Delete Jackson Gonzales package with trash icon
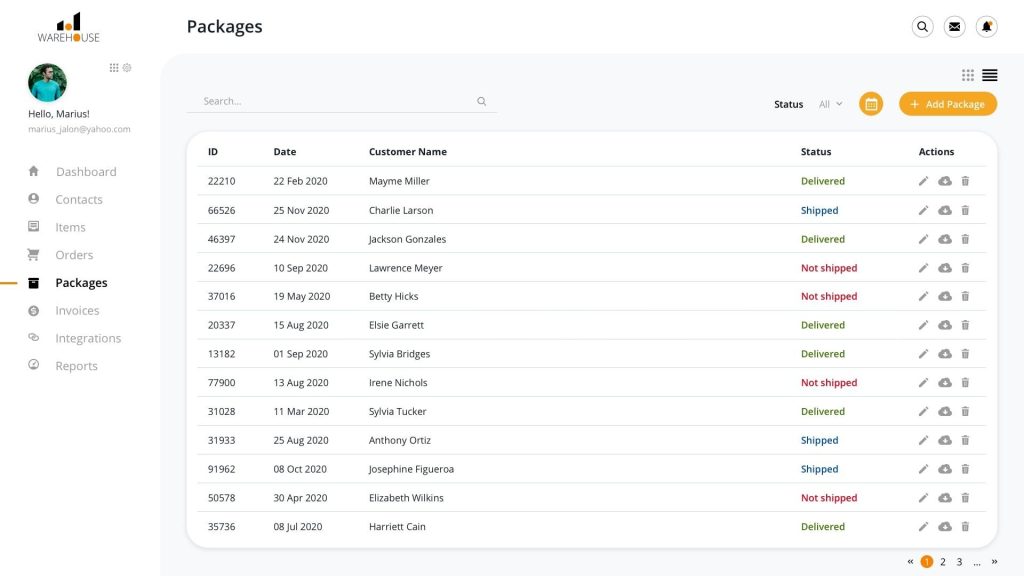Screen dimensions: 1024x576 click(x=965, y=239)
